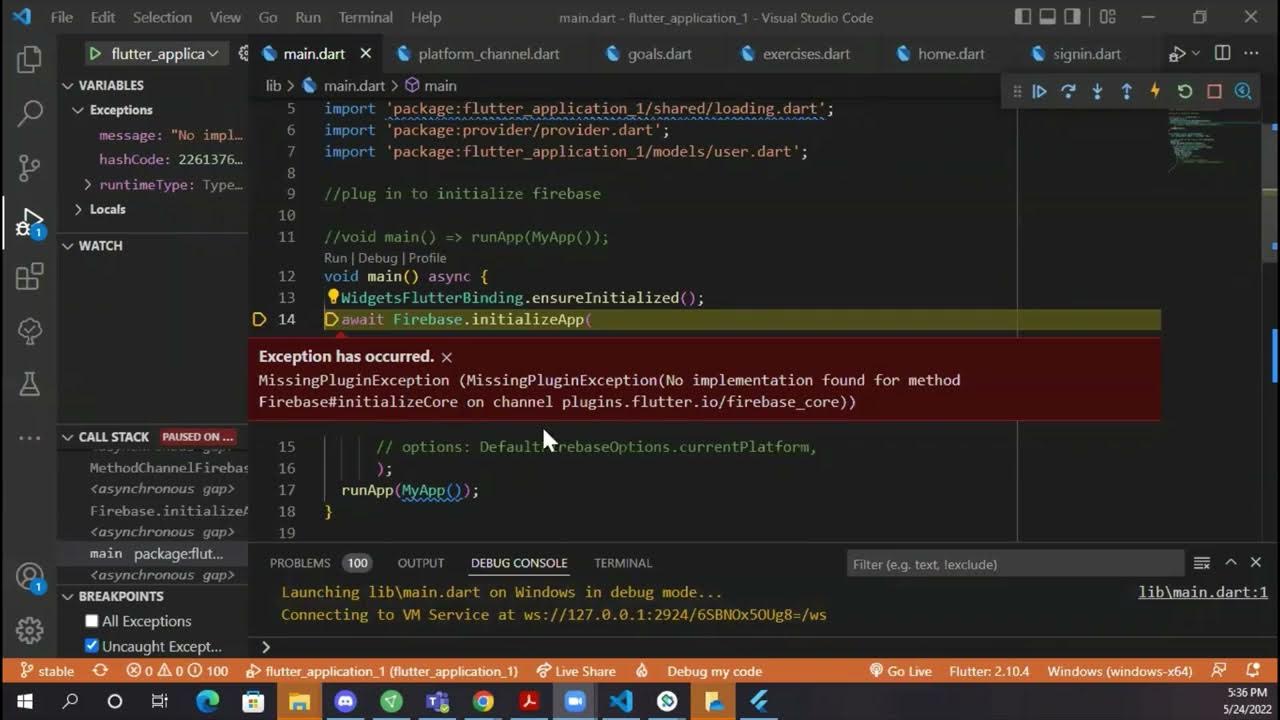Open Discord from the taskbar
1280x720 pixels.
point(345,701)
